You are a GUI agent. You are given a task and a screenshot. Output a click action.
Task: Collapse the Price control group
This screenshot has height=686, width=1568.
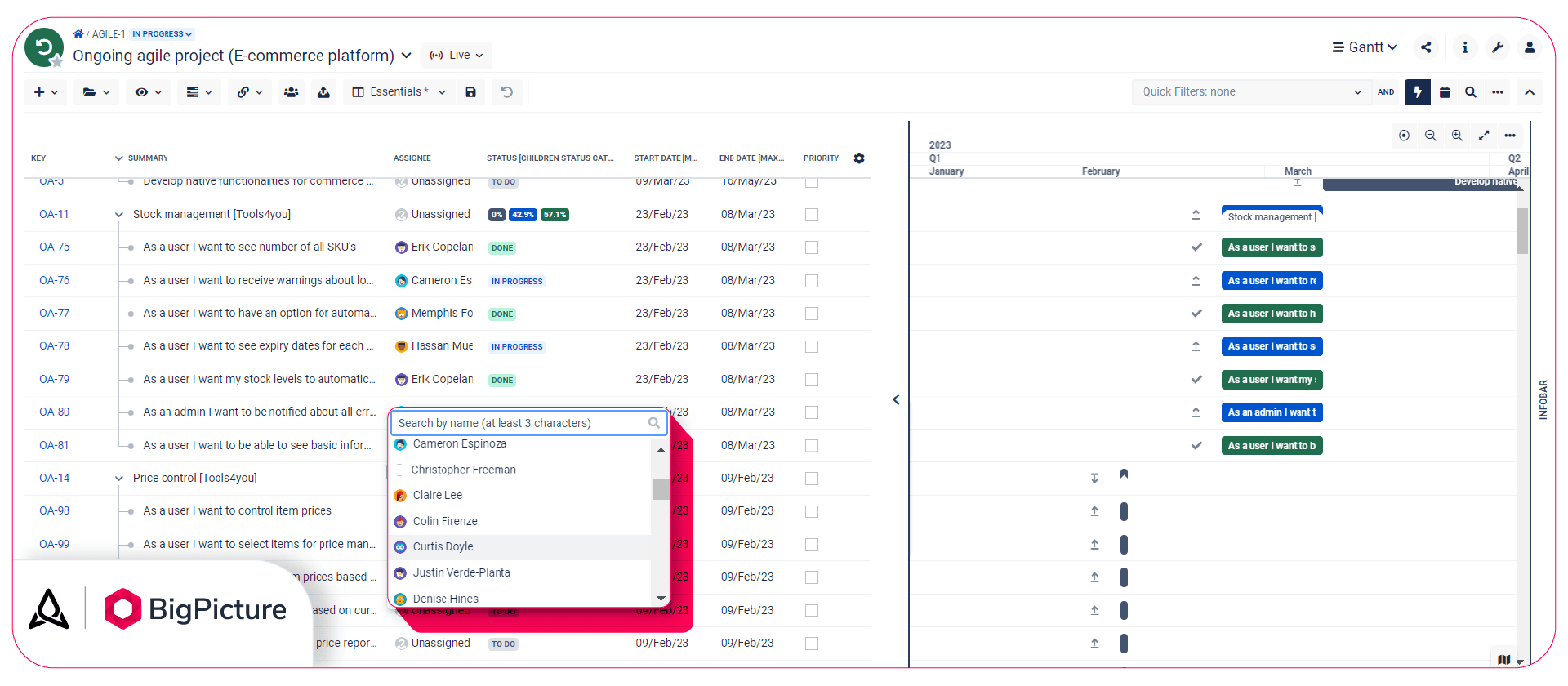point(118,479)
